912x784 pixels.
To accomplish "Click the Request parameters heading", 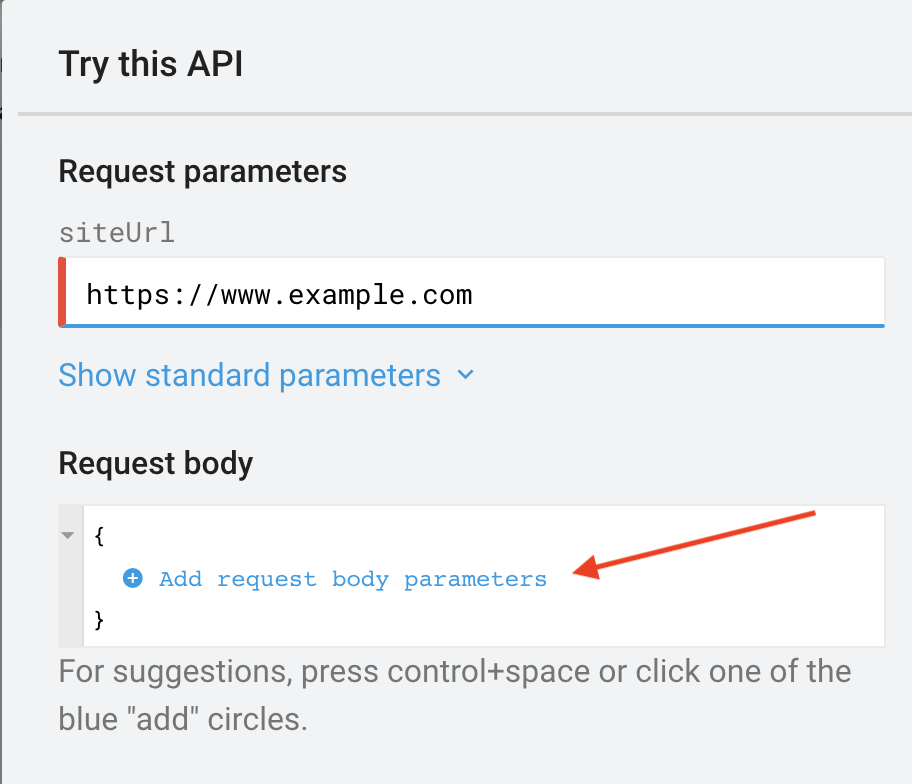I will (203, 172).
